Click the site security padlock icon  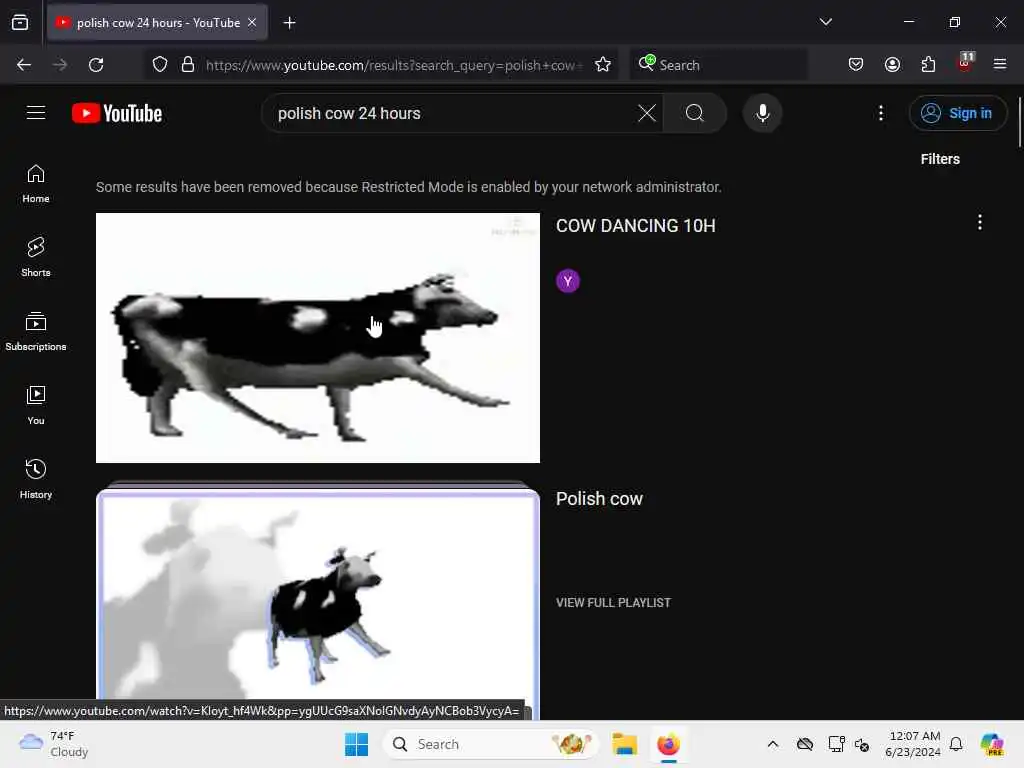coord(188,65)
